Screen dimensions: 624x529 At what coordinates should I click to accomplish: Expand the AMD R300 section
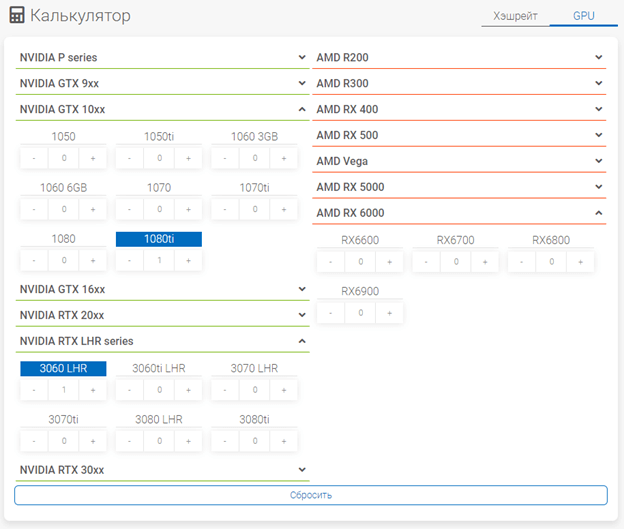coord(459,83)
